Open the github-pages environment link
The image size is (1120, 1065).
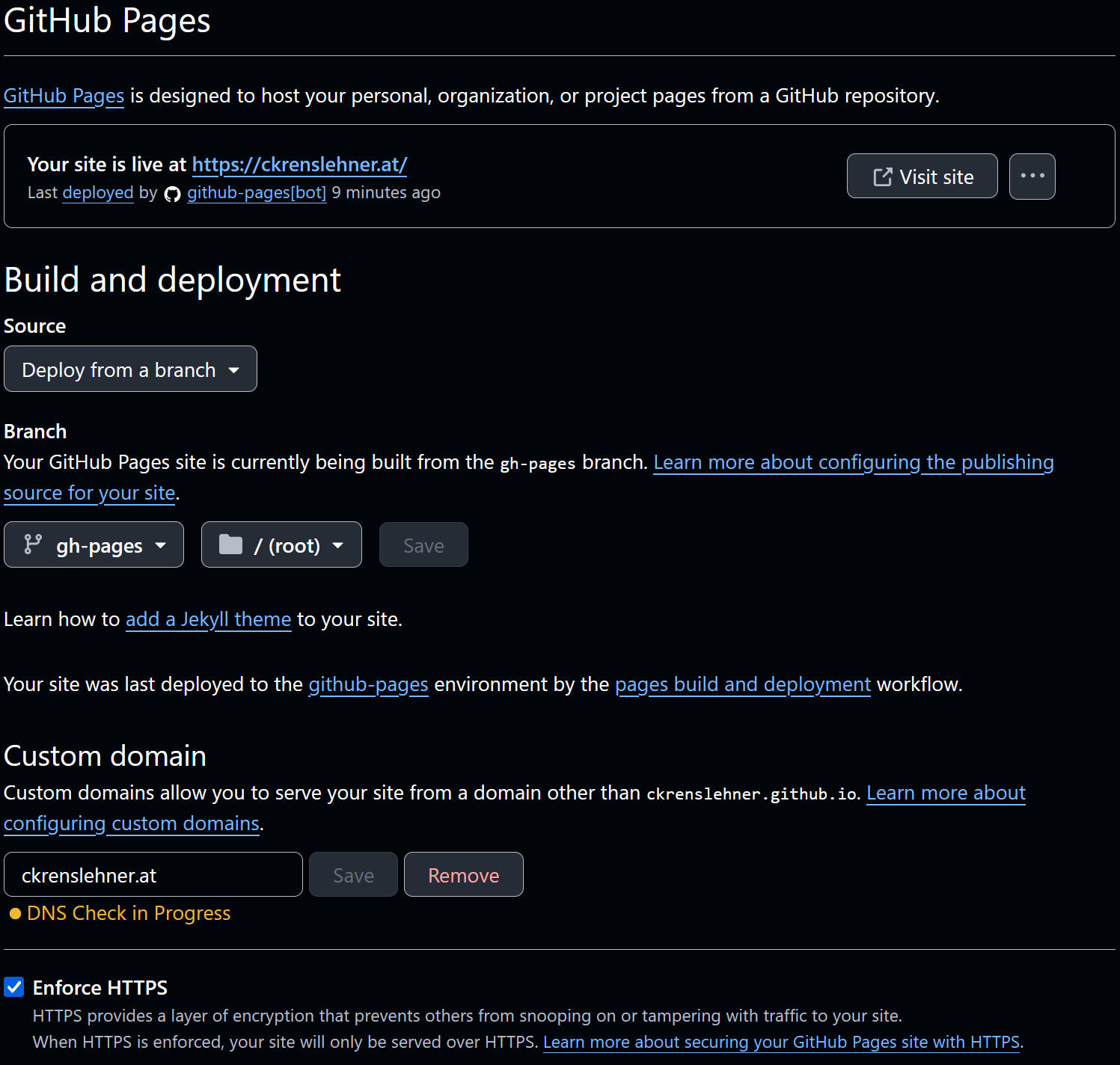367,684
